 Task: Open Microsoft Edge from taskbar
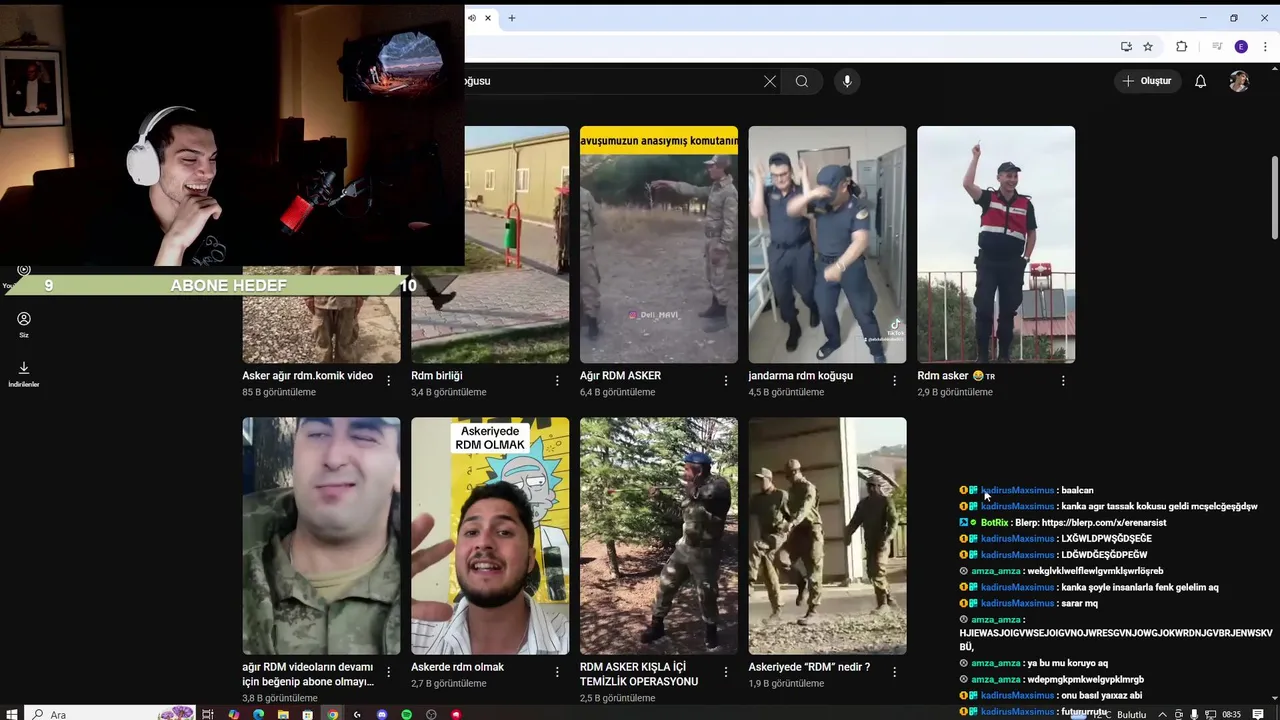[258, 714]
